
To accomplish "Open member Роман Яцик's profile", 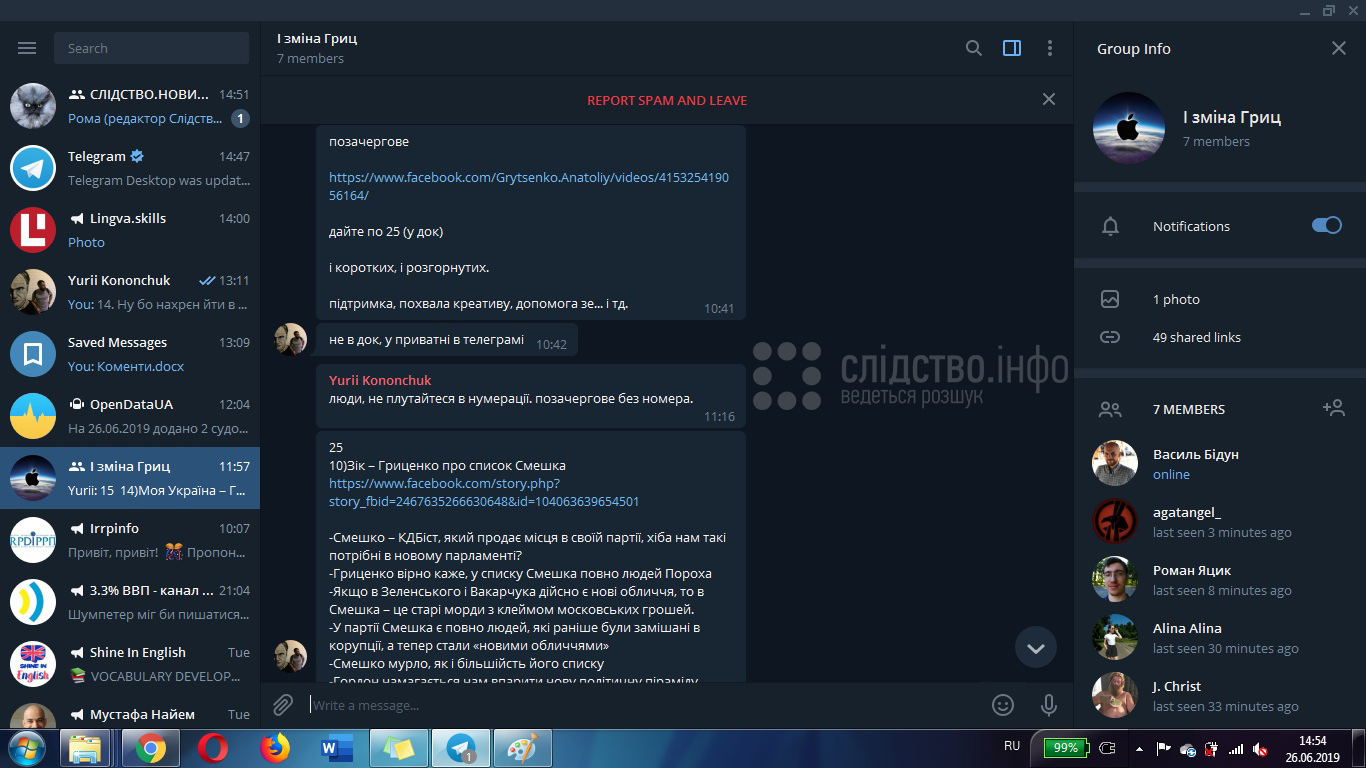I will point(1220,579).
